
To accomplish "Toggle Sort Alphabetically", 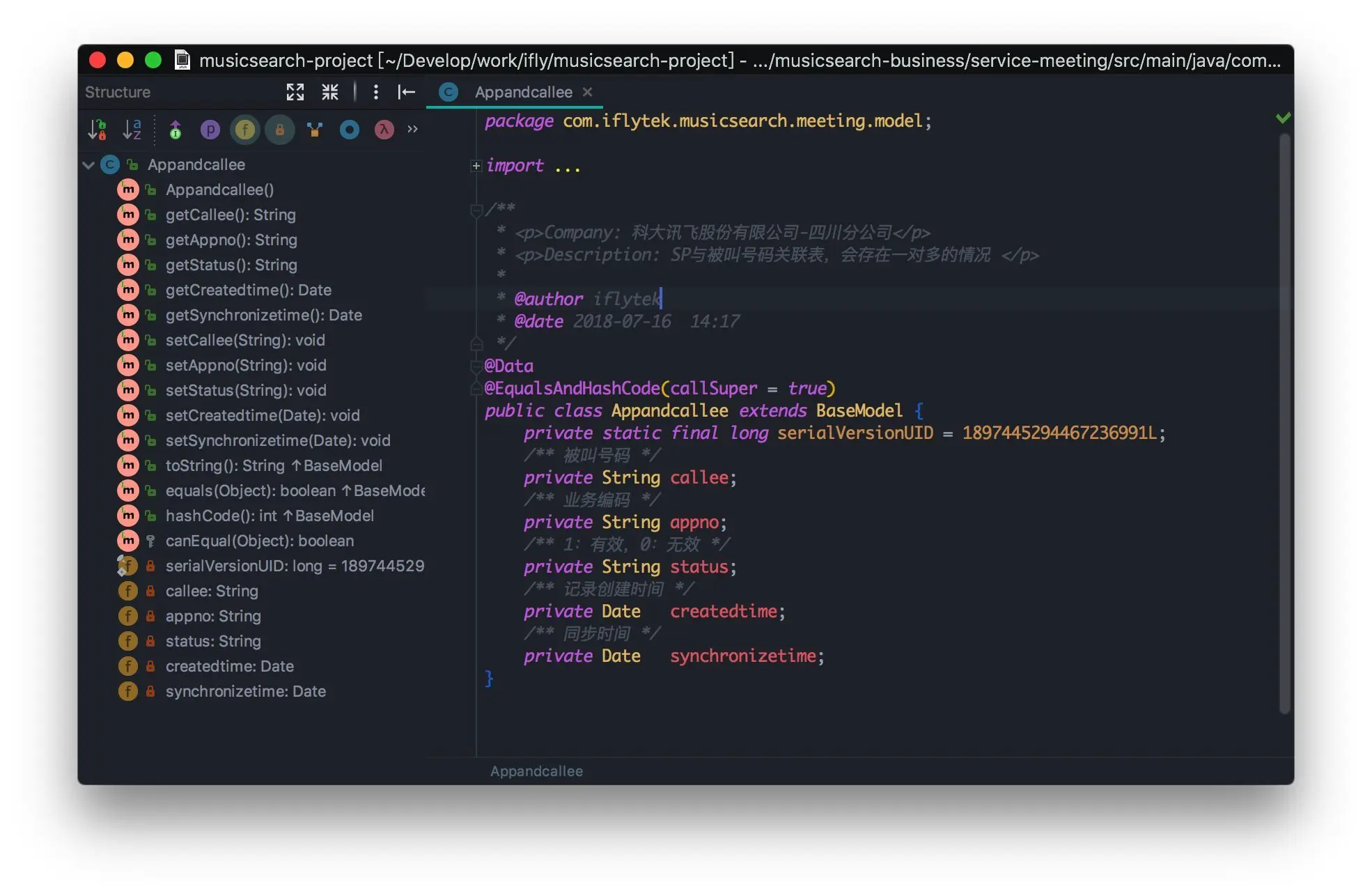I will click(x=132, y=130).
